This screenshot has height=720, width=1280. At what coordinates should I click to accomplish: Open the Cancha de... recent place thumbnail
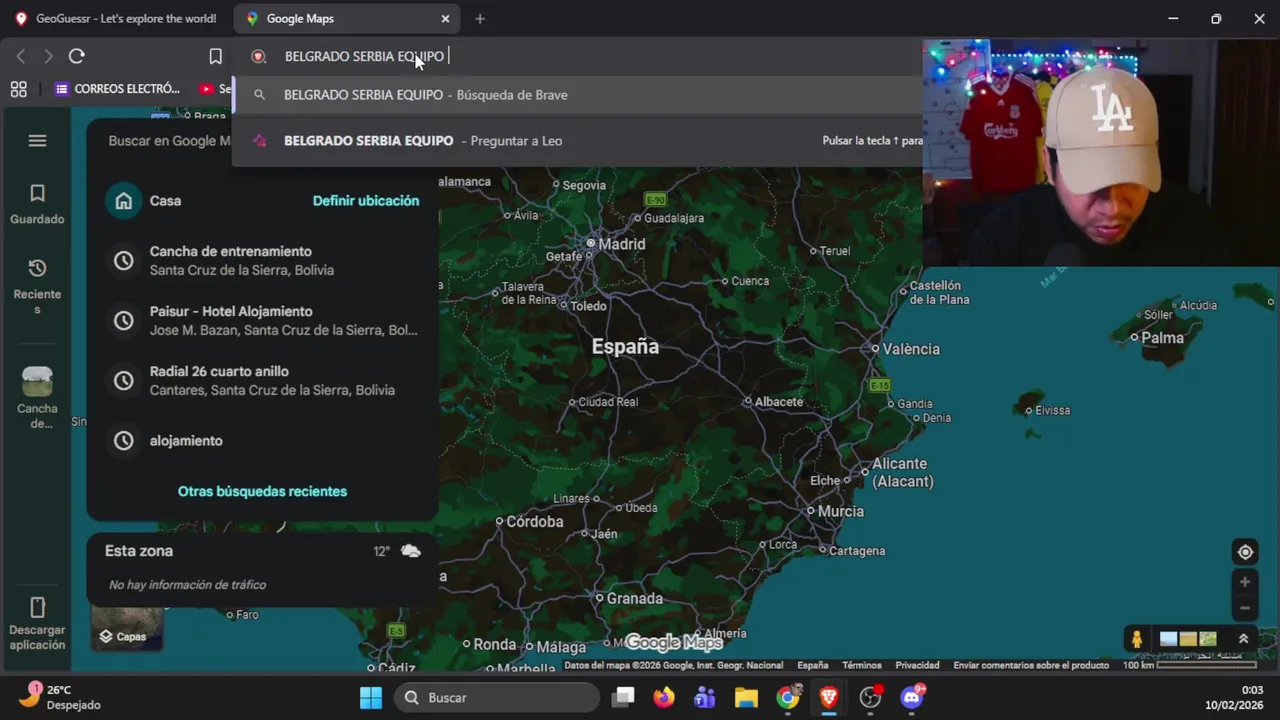click(x=37, y=397)
